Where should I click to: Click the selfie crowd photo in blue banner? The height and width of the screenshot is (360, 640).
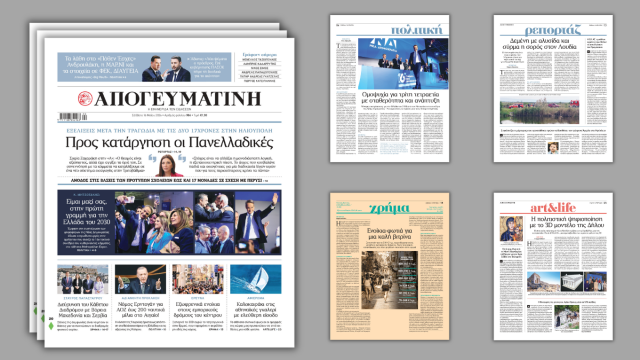coord(154,222)
